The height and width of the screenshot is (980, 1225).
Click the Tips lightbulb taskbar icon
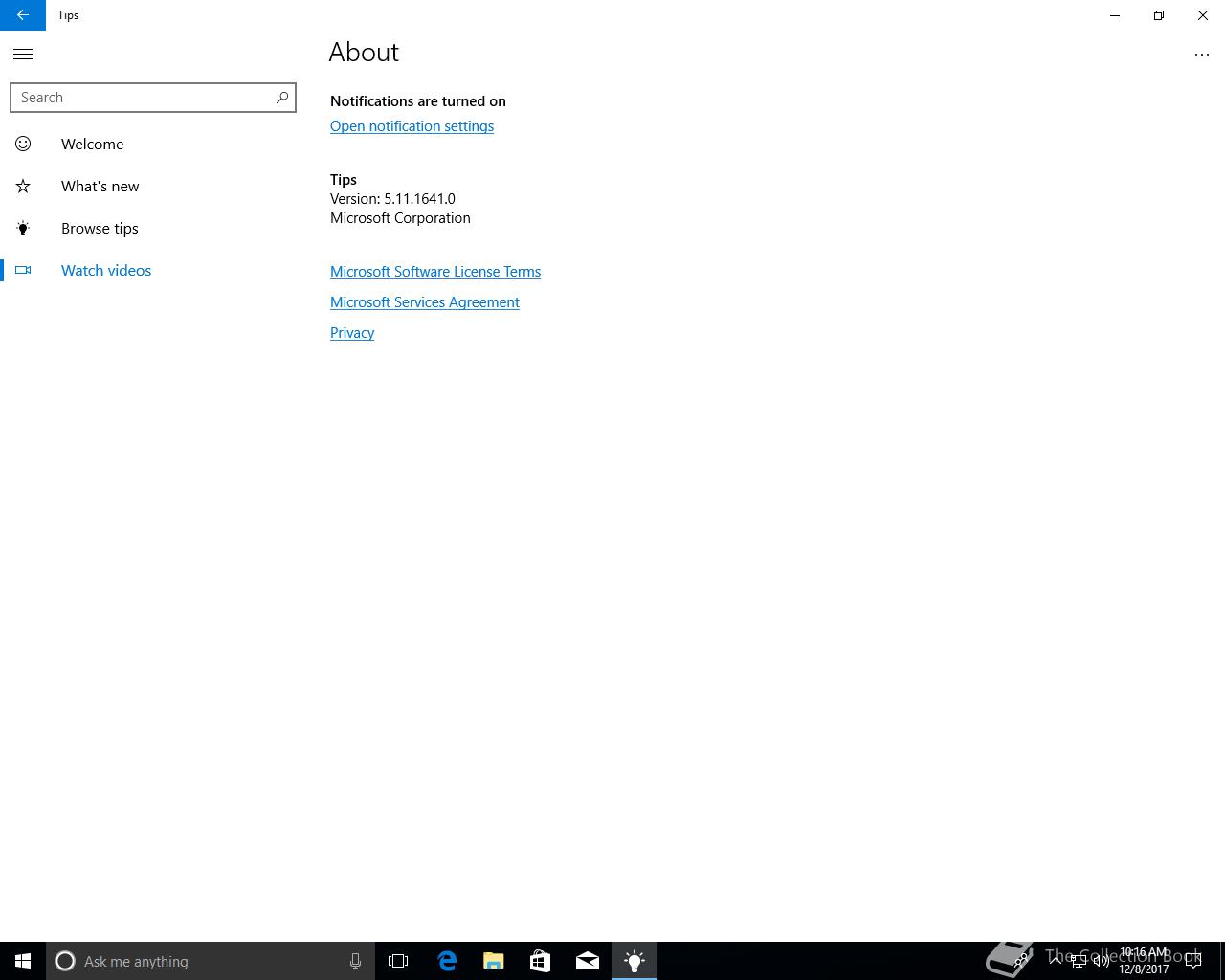tap(635, 961)
